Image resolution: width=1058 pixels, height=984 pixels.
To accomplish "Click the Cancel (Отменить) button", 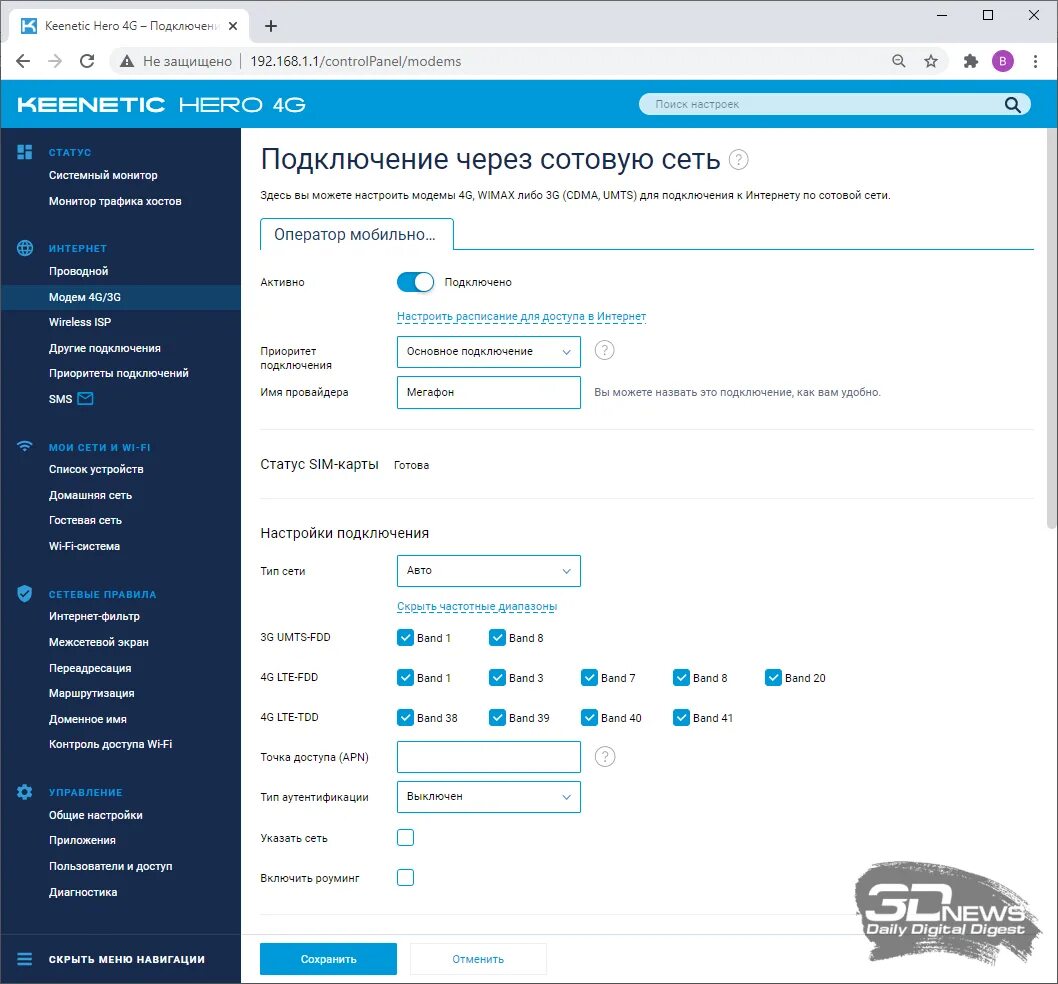I will pos(478,959).
